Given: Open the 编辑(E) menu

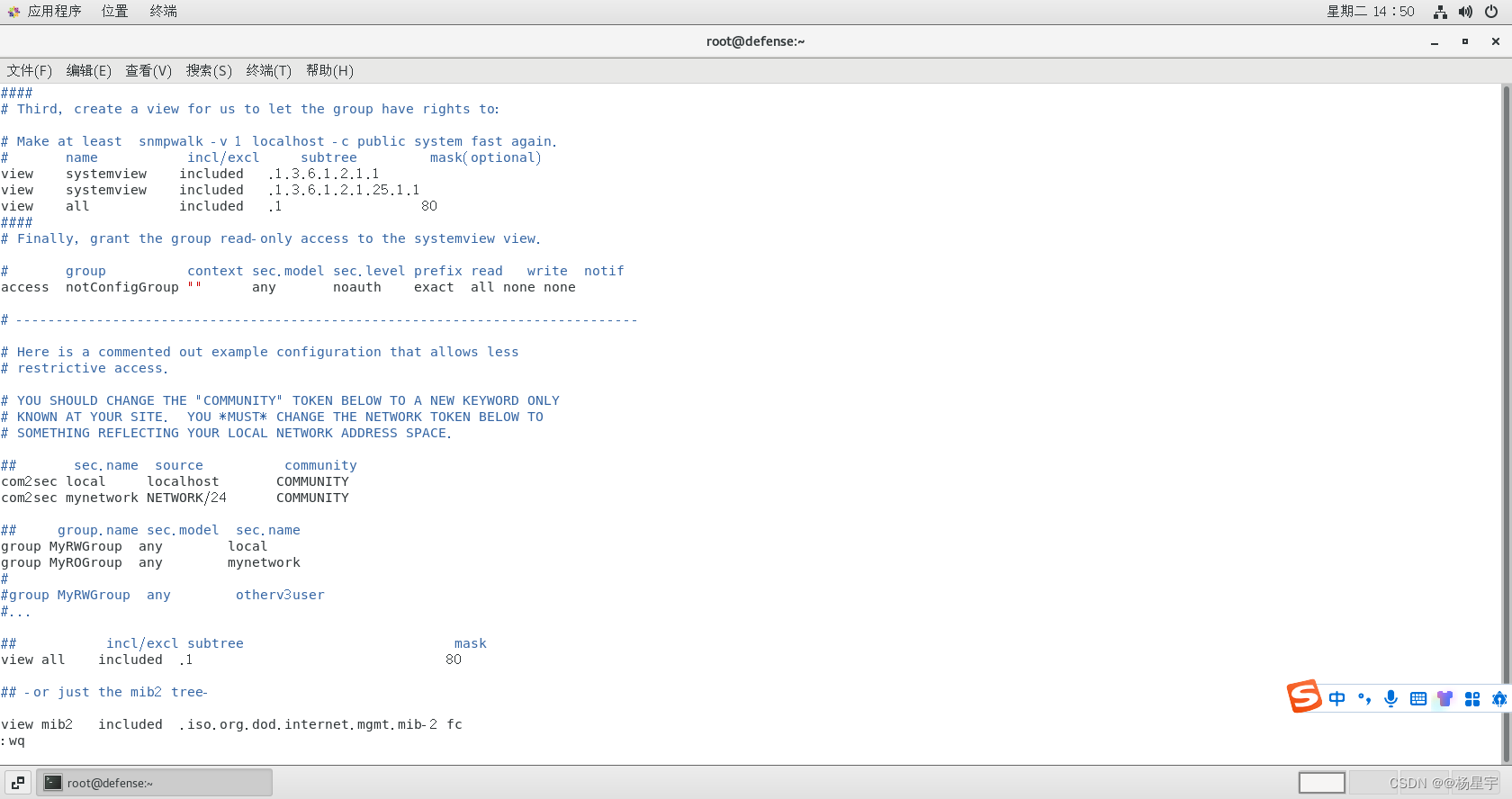Looking at the screenshot, I should coord(88,71).
